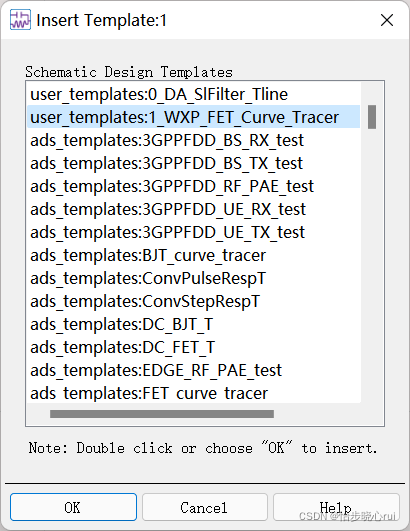Pick ads_templates:3GPPFDD_BS_TX_test from list
The image size is (410, 531).
point(193,163)
